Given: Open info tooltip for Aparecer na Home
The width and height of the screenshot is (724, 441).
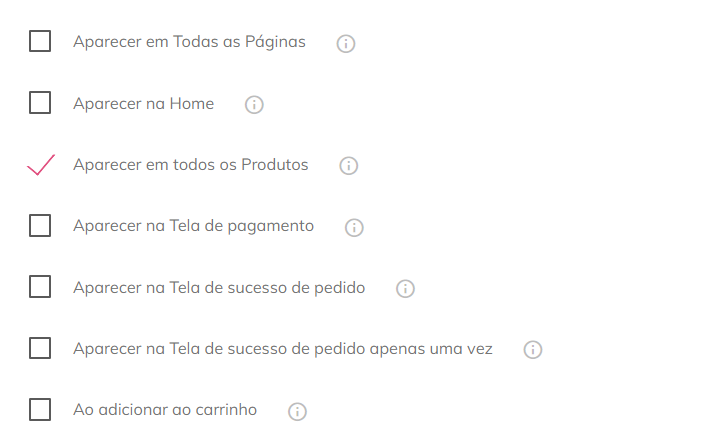Looking at the screenshot, I should pos(254,105).
